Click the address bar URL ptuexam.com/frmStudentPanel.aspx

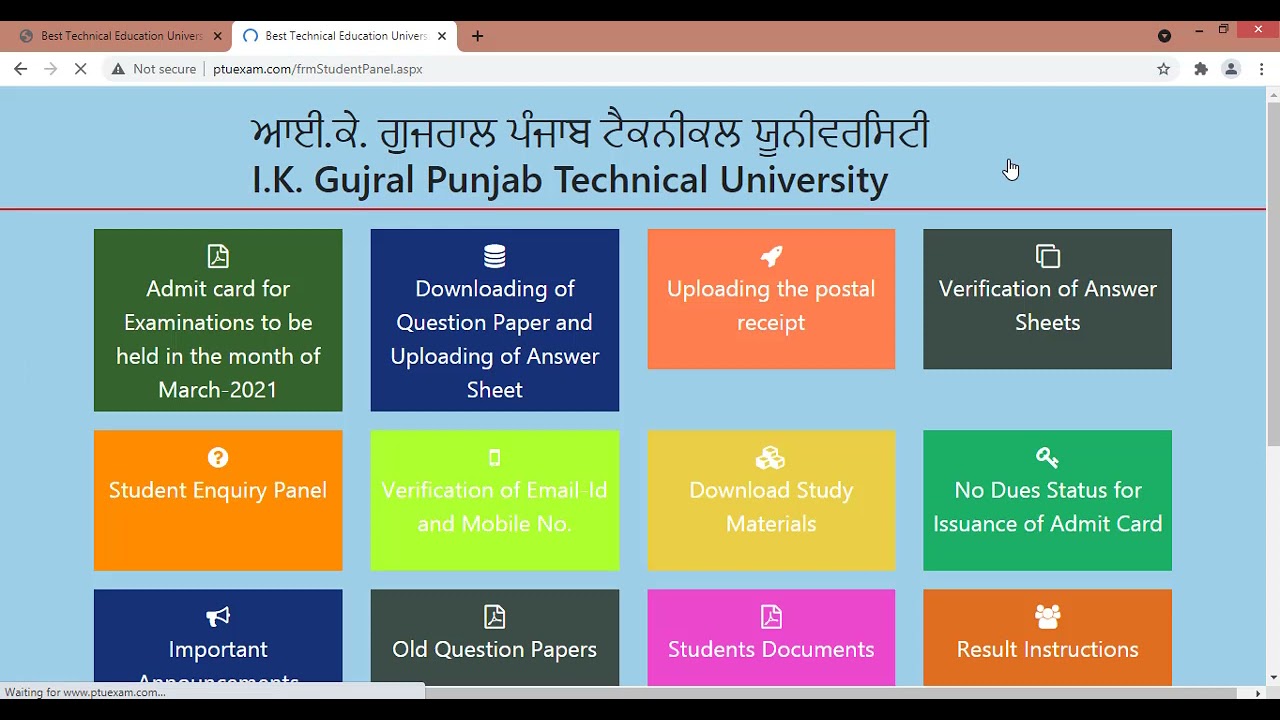(318, 69)
